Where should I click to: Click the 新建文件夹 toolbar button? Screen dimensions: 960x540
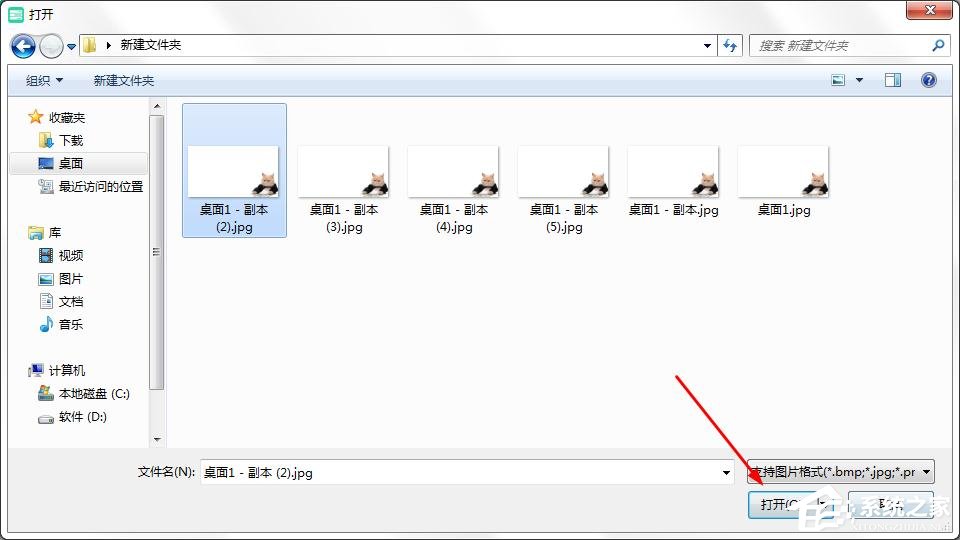124,80
